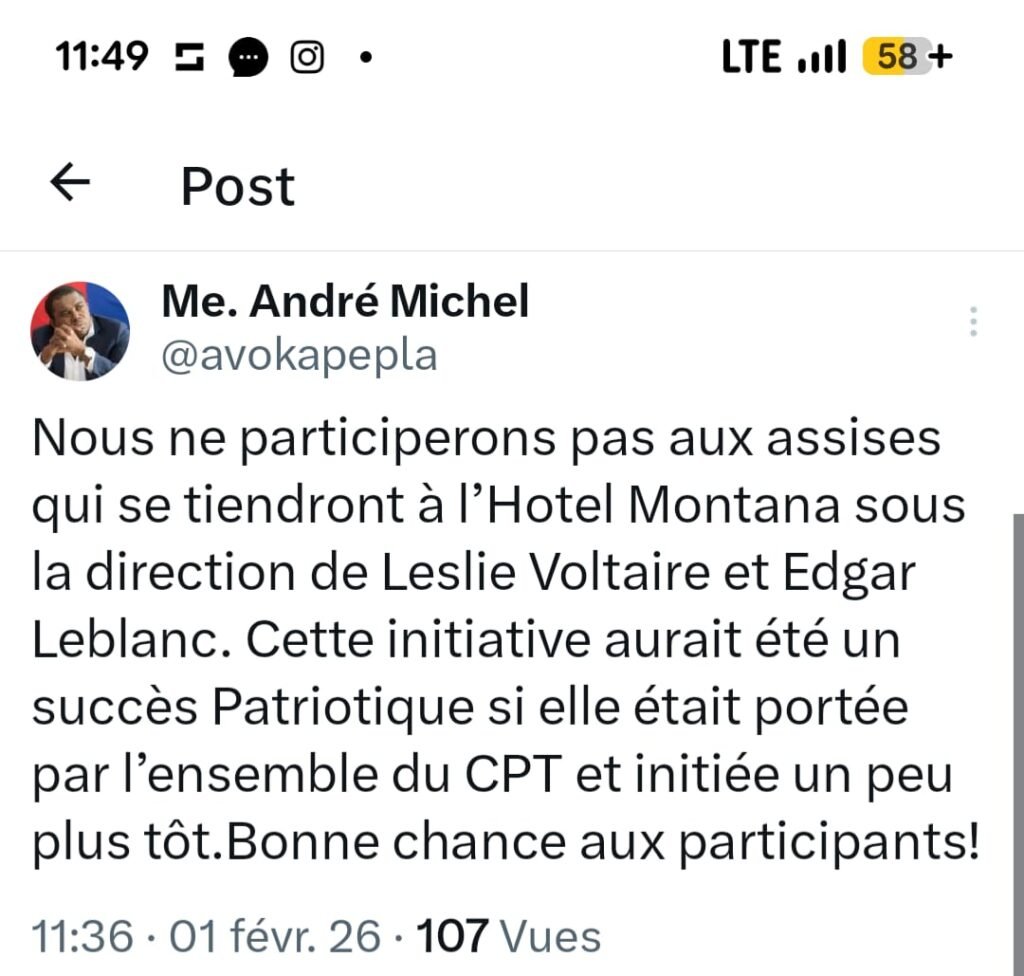Open André Michel's profile picture

click(x=80, y=331)
